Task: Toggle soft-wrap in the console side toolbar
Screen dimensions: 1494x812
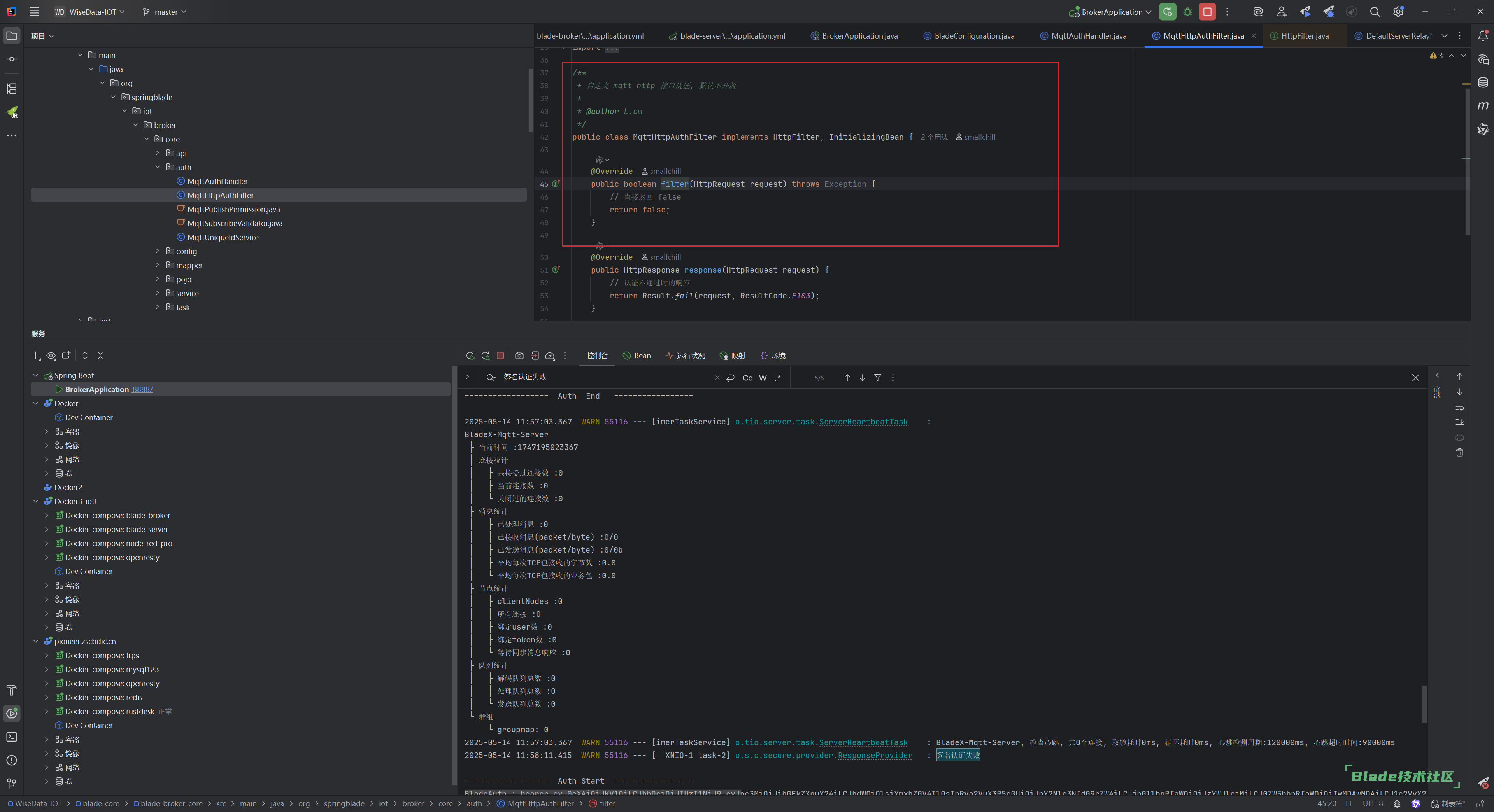Action: pyautogui.click(x=1460, y=407)
